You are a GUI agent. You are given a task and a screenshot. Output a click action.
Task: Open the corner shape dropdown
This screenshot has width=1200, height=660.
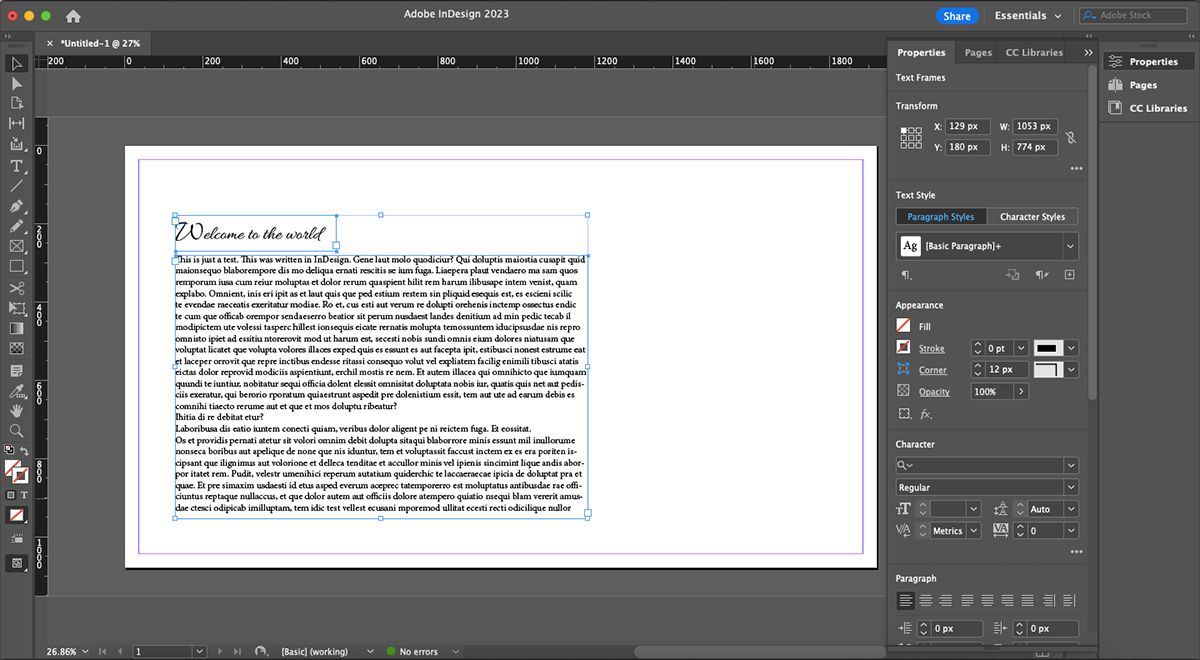click(x=1071, y=369)
